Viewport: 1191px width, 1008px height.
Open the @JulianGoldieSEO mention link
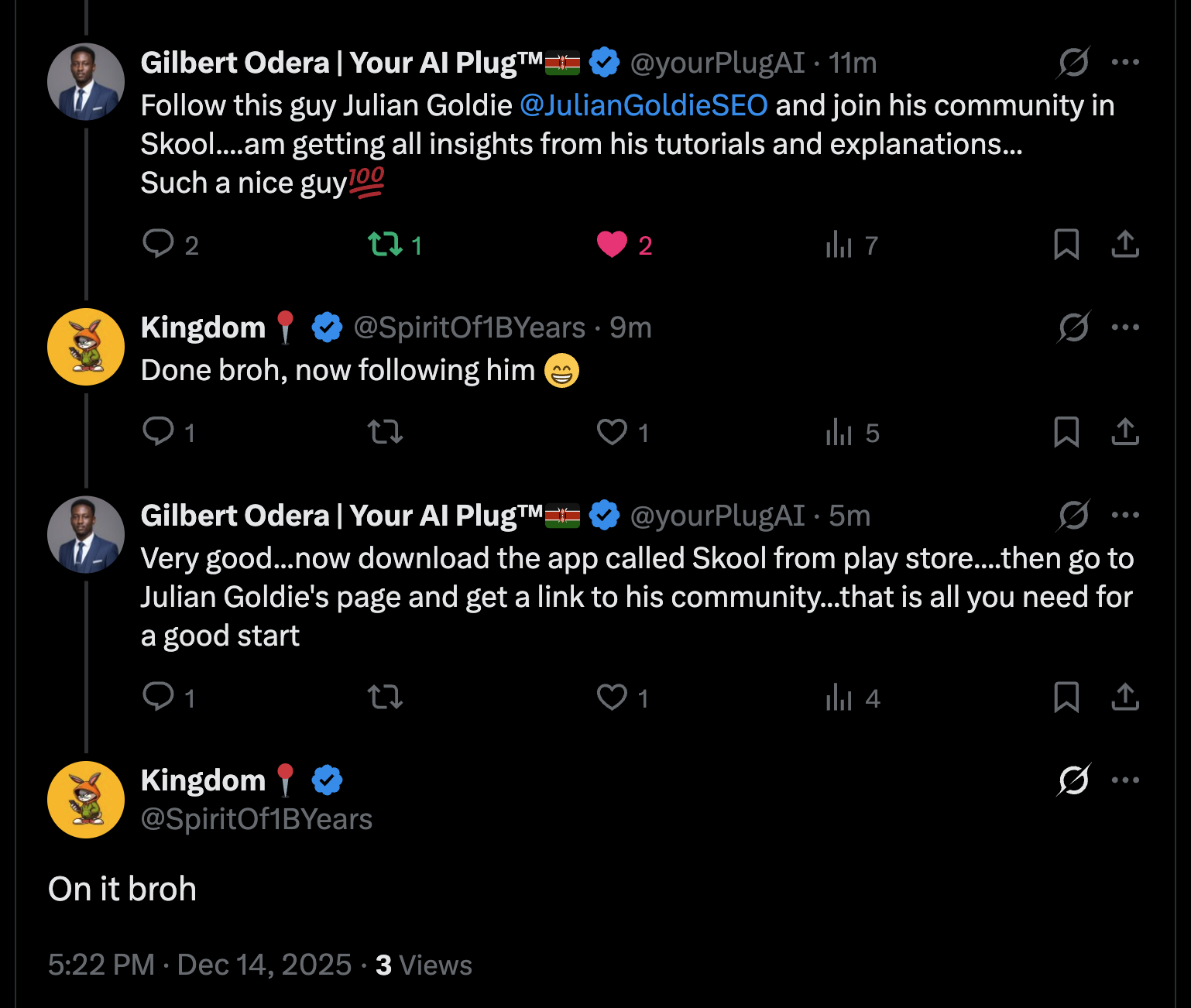(644, 105)
